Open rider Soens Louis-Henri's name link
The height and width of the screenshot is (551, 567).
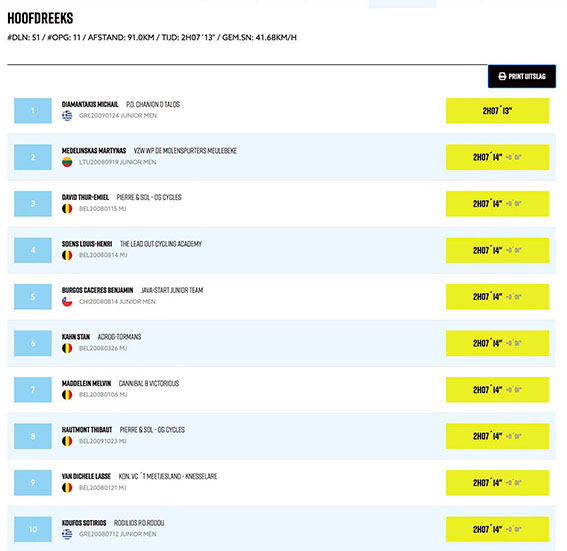click(87, 244)
